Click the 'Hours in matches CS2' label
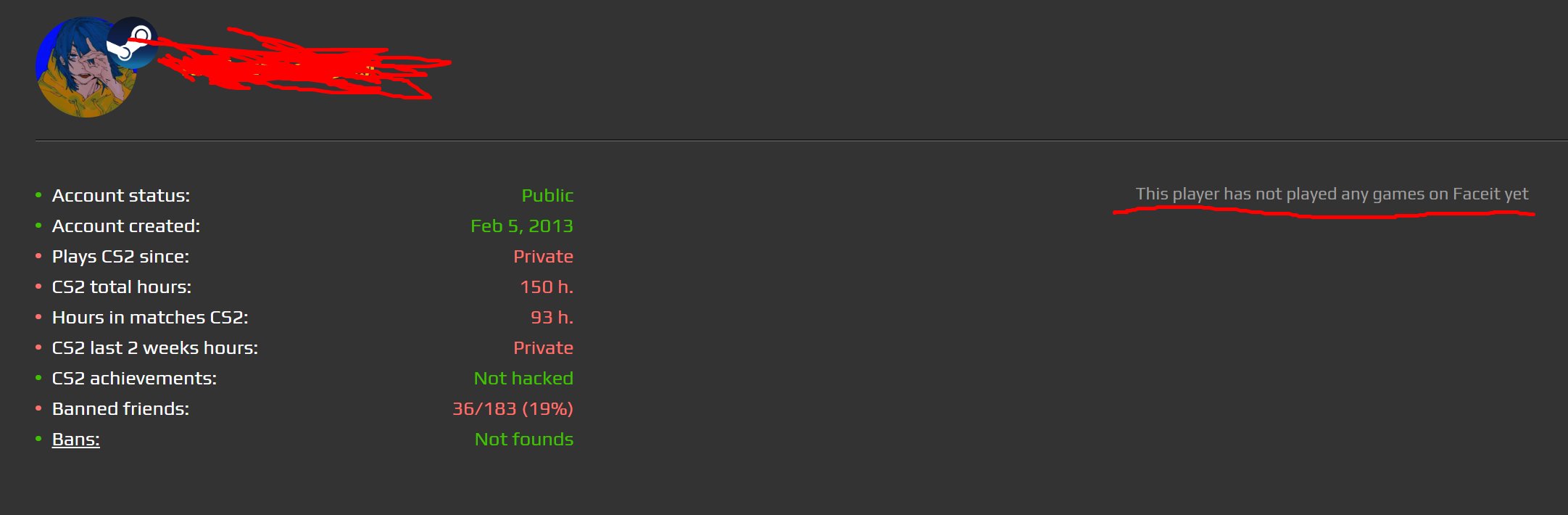 [150, 318]
